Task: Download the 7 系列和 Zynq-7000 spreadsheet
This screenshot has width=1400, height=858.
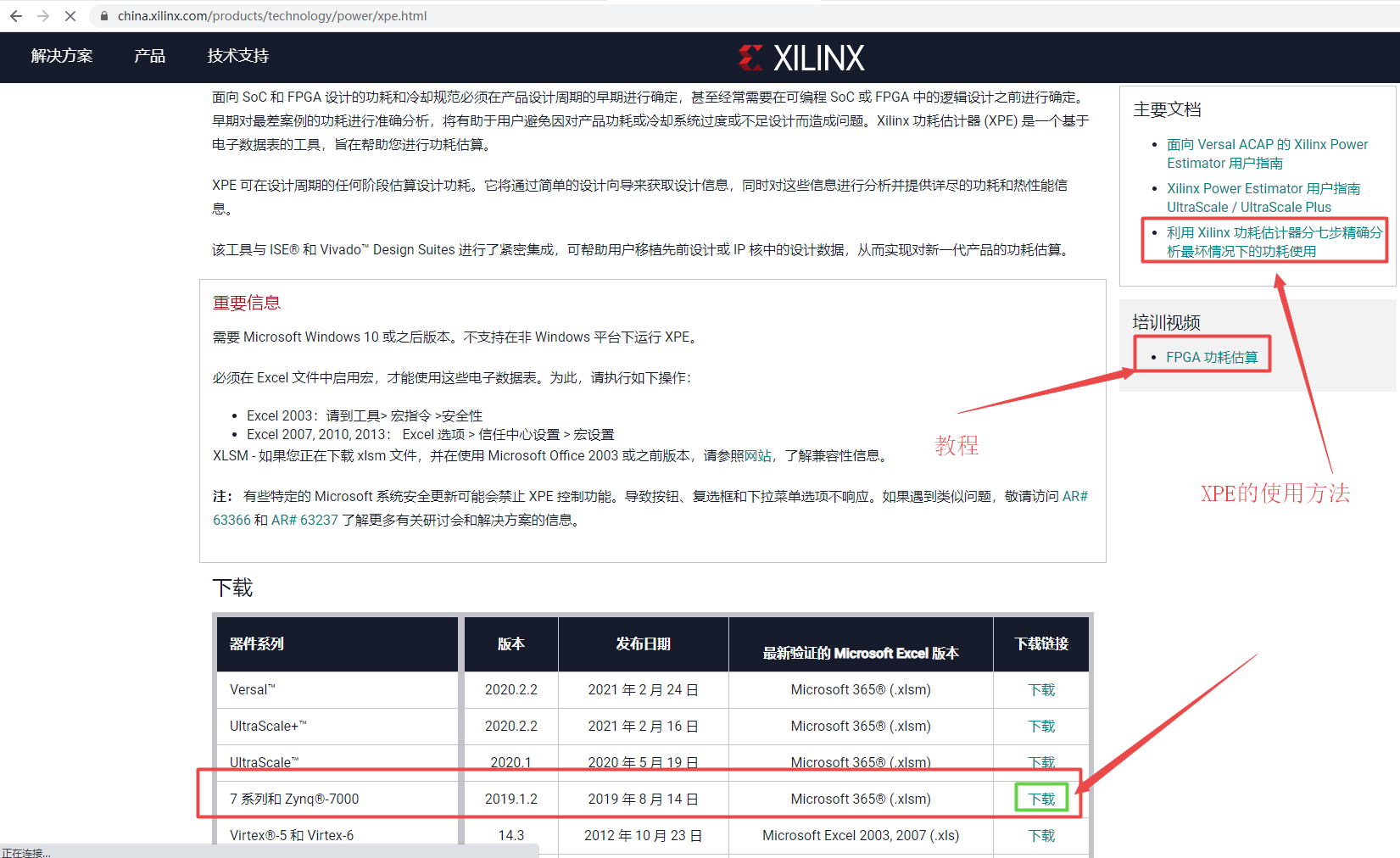Action: tap(1041, 798)
